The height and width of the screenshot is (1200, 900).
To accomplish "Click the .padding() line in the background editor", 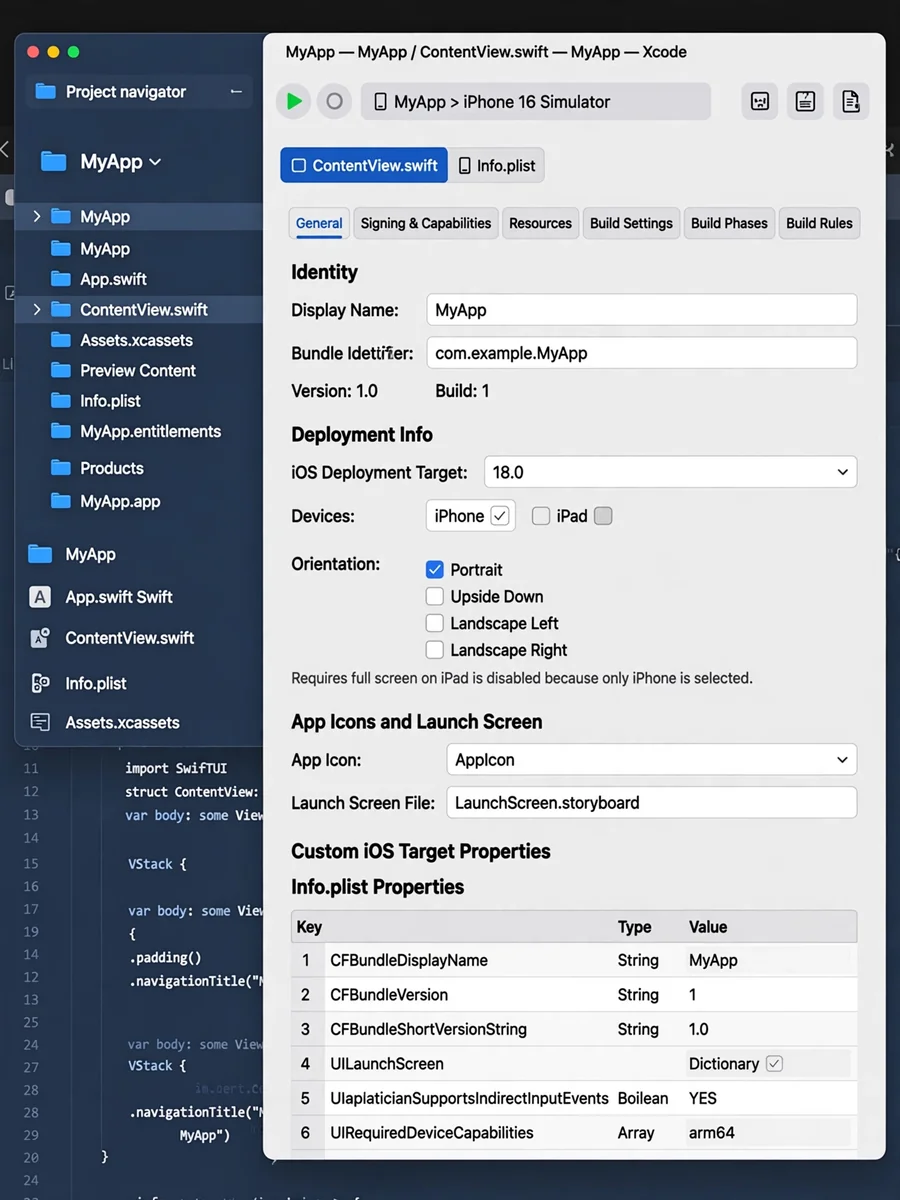I will click(165, 958).
